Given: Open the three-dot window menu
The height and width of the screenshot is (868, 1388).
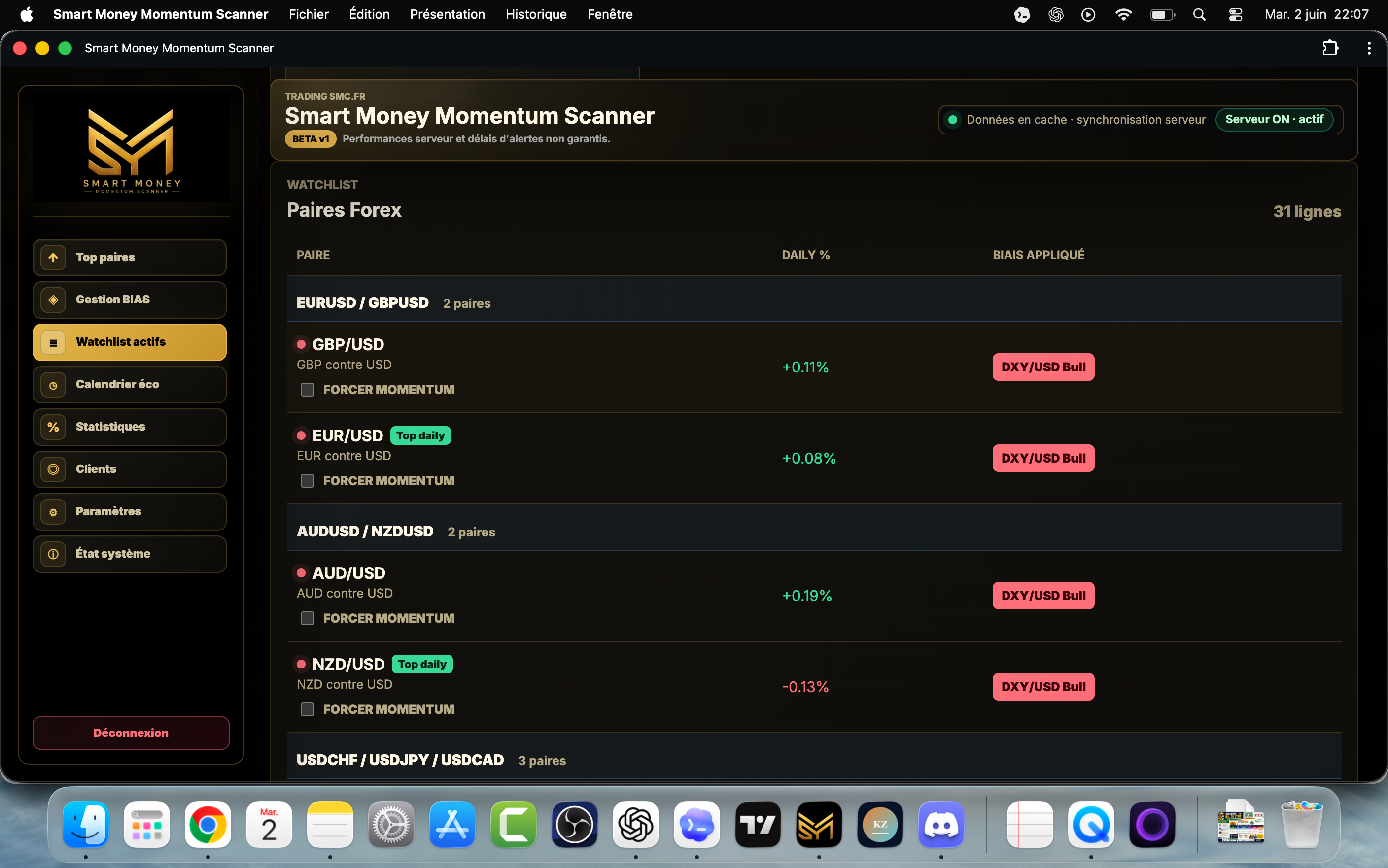Looking at the screenshot, I should [1369, 48].
